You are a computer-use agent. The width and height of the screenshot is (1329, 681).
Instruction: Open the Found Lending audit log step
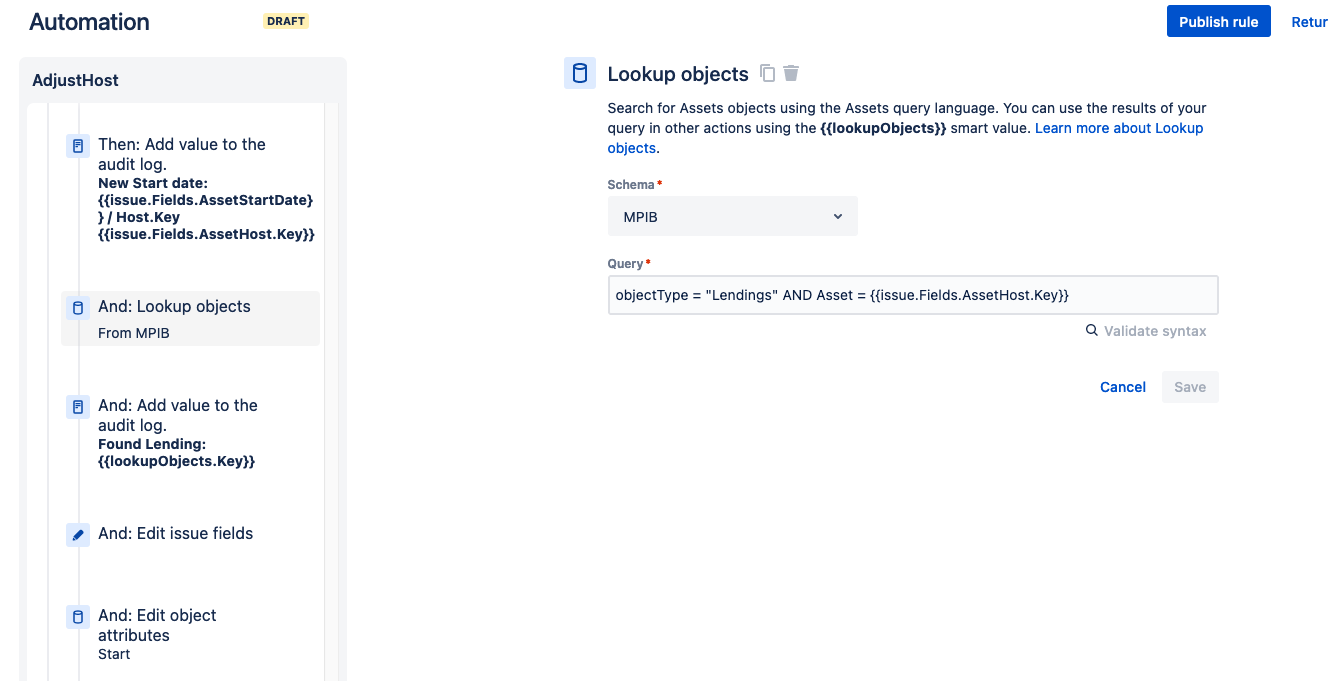click(190, 433)
